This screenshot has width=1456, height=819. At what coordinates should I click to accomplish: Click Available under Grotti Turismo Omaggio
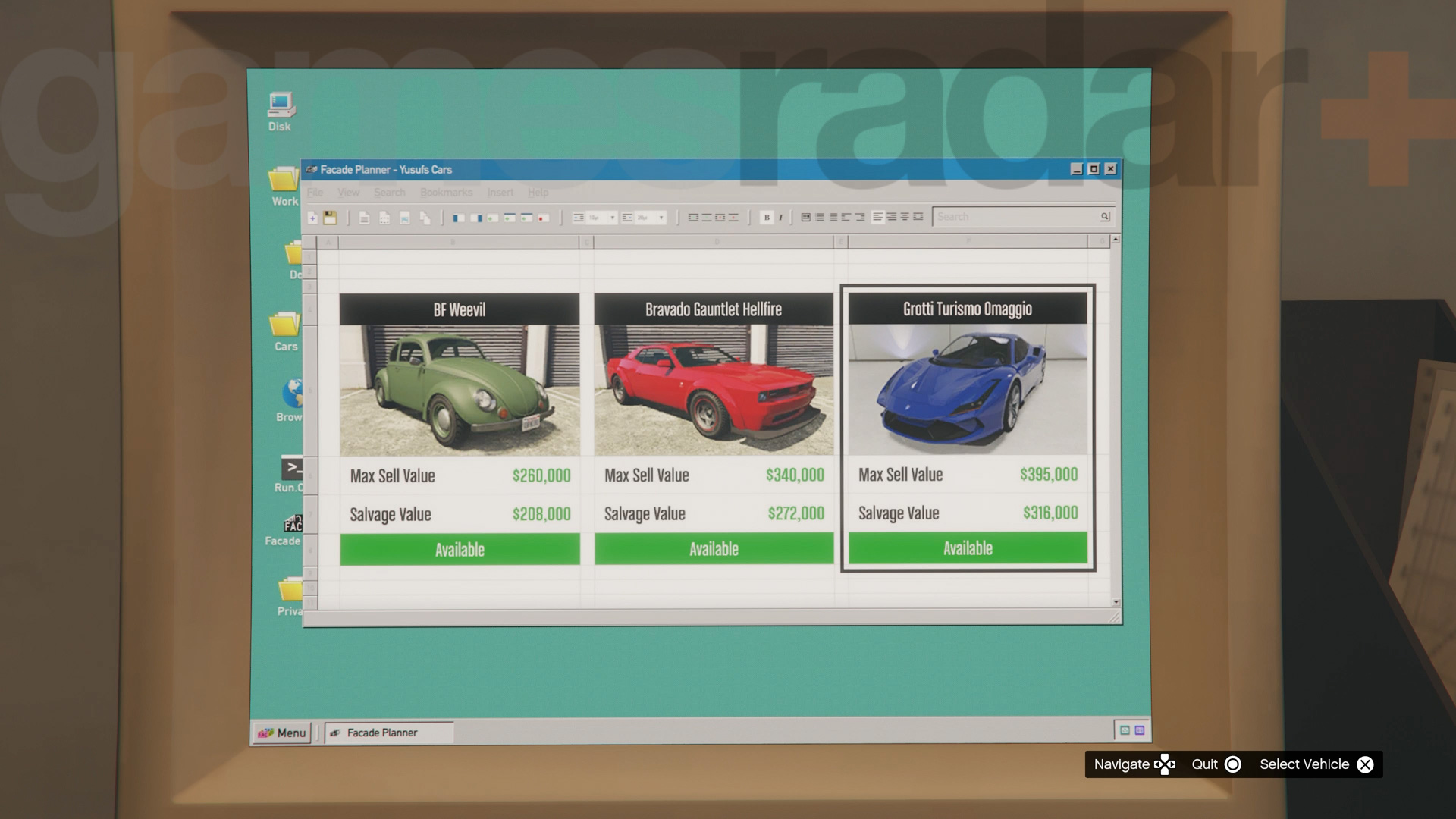click(968, 548)
